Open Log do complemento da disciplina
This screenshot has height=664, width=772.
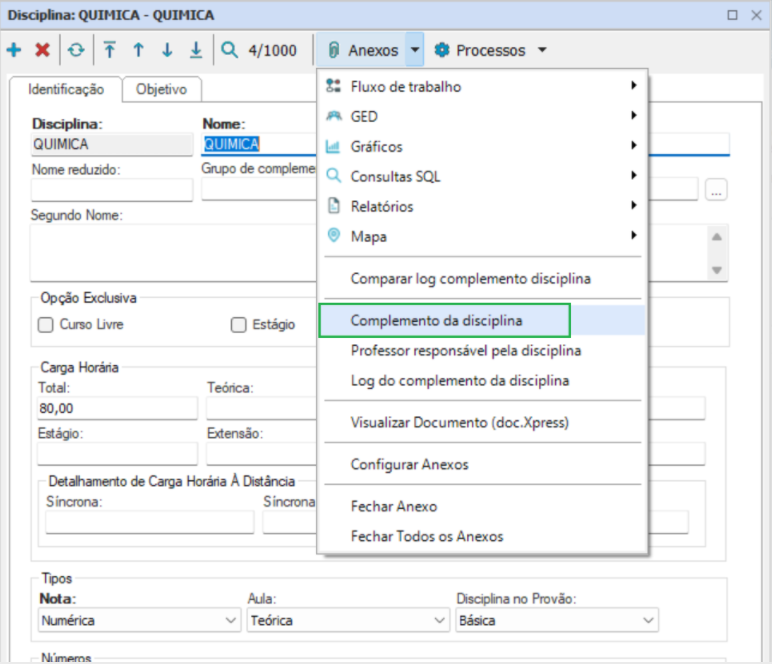pos(482,380)
